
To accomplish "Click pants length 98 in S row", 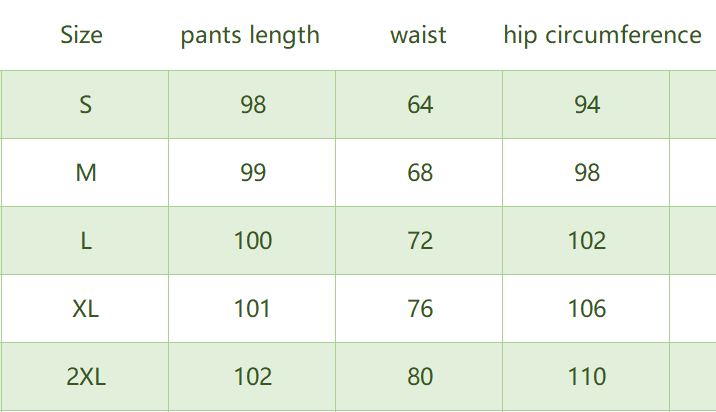I will point(253,104).
